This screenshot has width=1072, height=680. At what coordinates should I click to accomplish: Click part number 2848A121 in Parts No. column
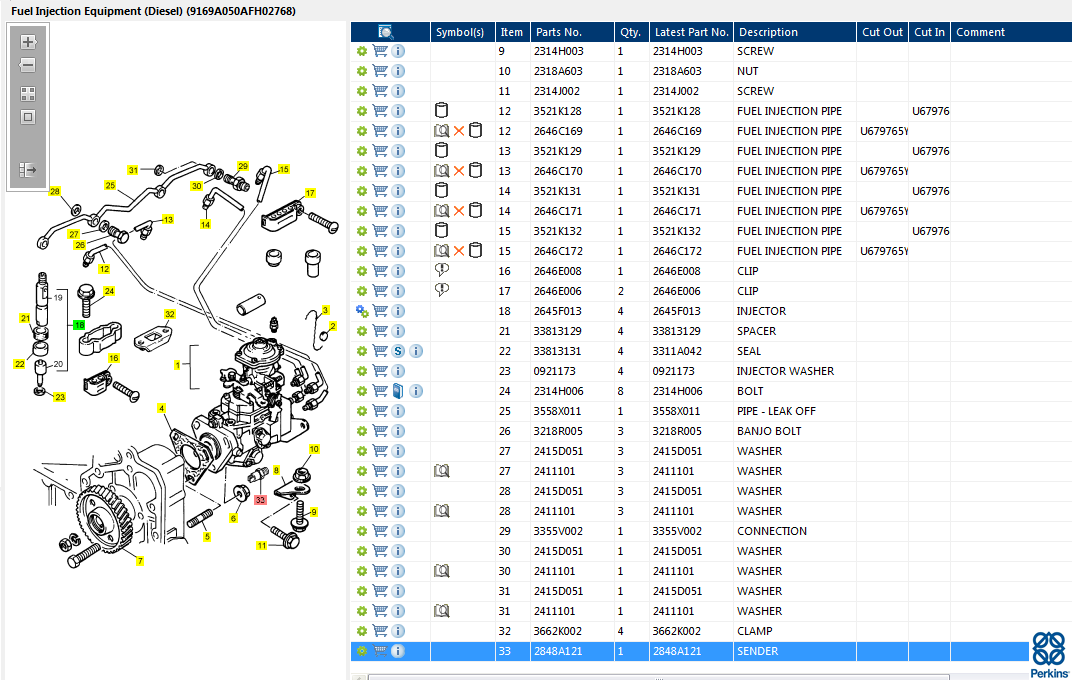pos(558,651)
